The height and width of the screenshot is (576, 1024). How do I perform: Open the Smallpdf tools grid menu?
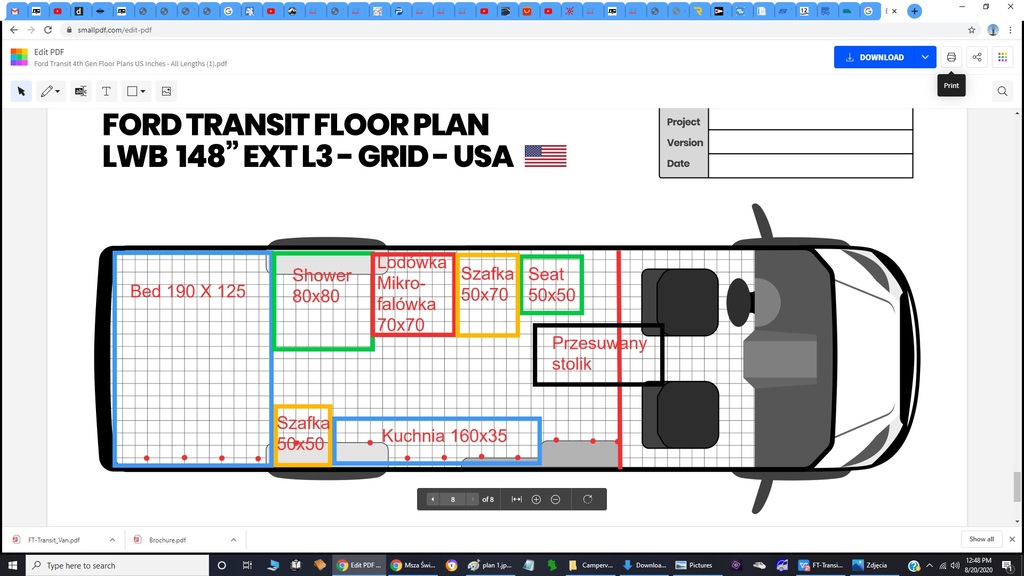pos(1002,57)
